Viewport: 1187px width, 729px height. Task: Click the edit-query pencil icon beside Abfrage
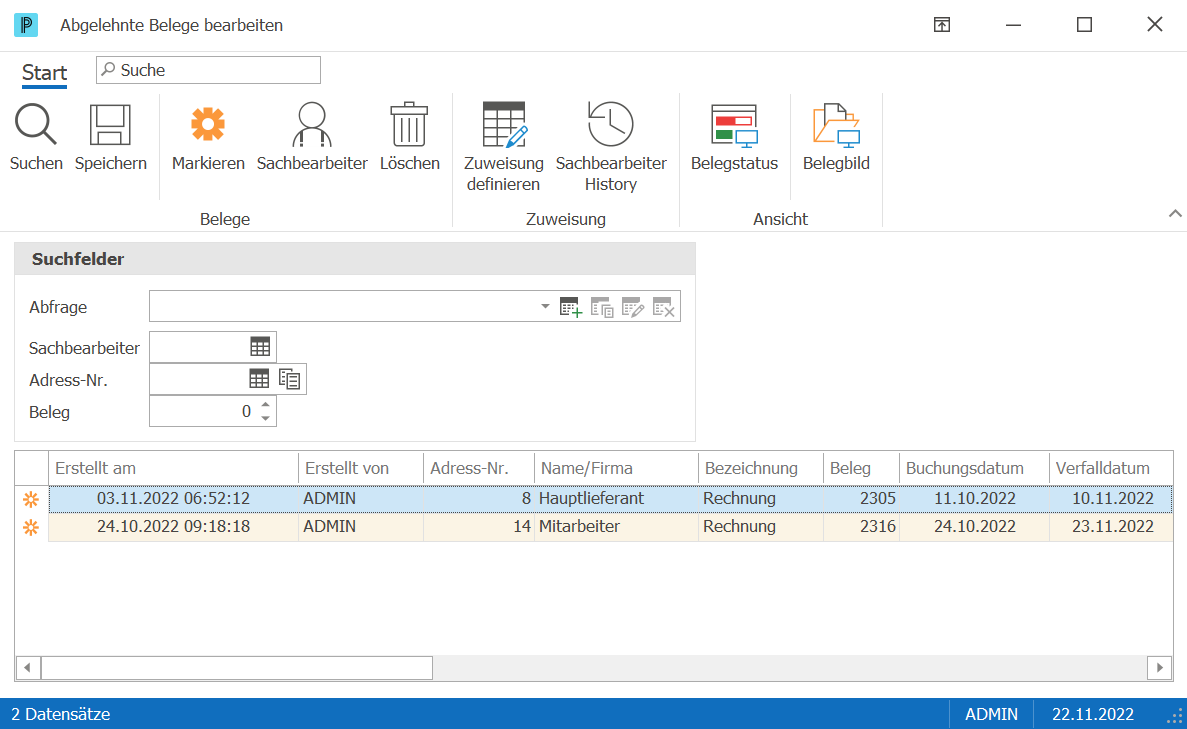point(633,307)
